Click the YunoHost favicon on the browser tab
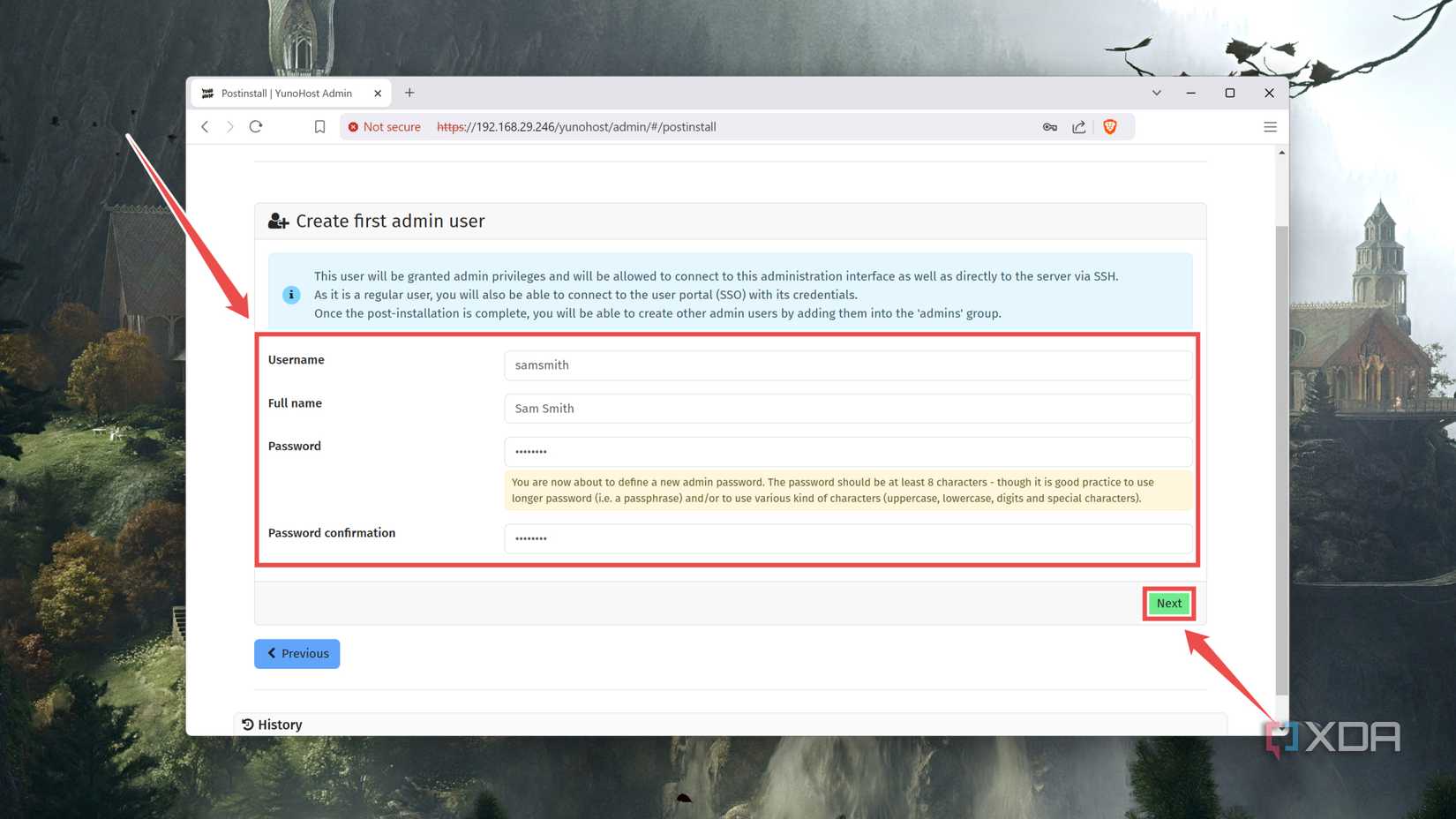The image size is (1456, 819). click(x=206, y=93)
